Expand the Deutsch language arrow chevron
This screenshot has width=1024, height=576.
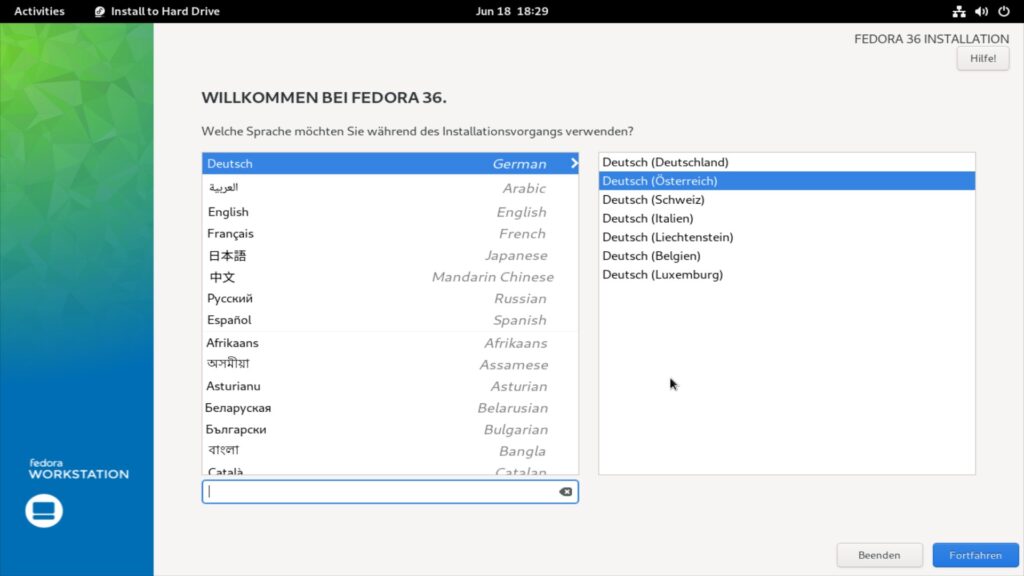(x=573, y=163)
